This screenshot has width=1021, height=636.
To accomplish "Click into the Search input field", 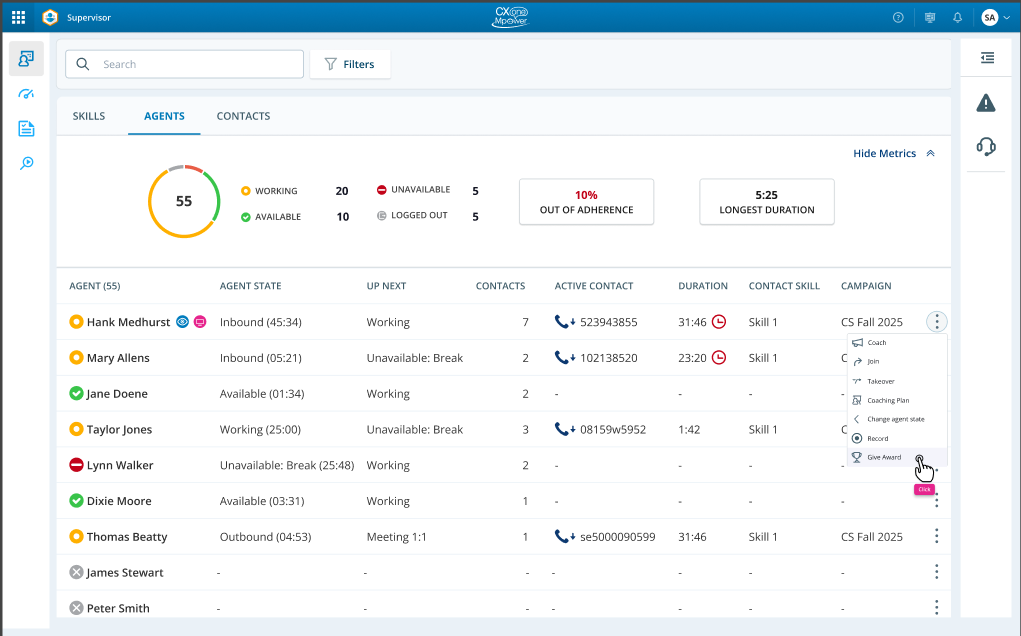I will coord(195,64).
